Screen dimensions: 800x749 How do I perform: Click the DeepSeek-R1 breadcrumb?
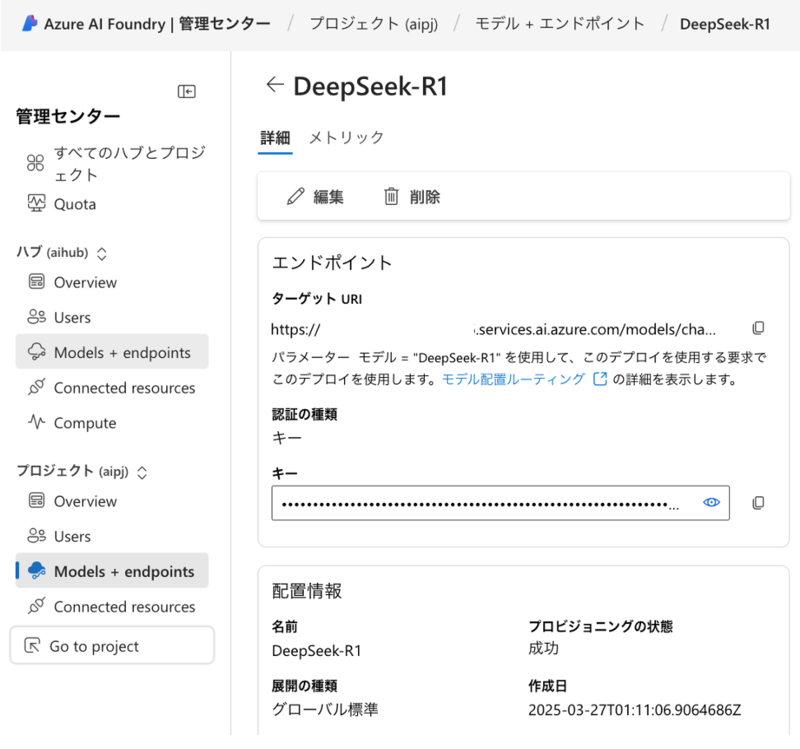tap(724, 23)
